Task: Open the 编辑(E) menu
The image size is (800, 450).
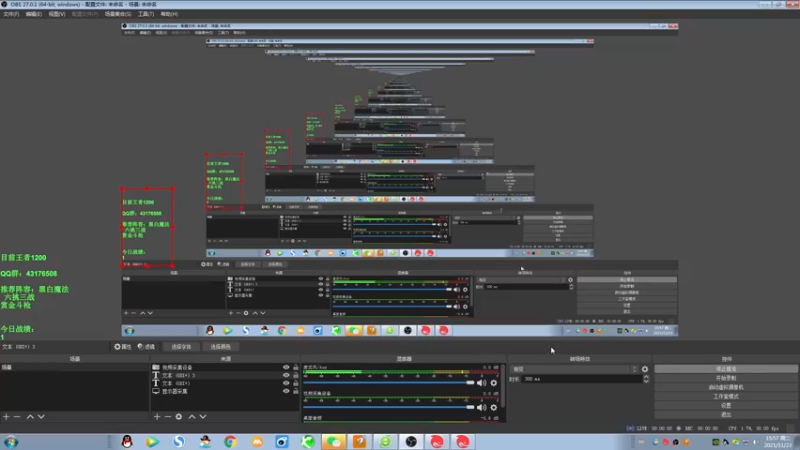Action: click(x=34, y=14)
